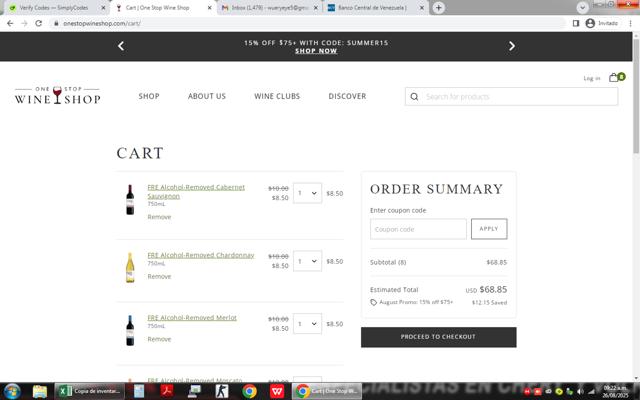640x400 pixels.
Task: Open the tab search dropdown in Chrome
Action: coord(582,7)
